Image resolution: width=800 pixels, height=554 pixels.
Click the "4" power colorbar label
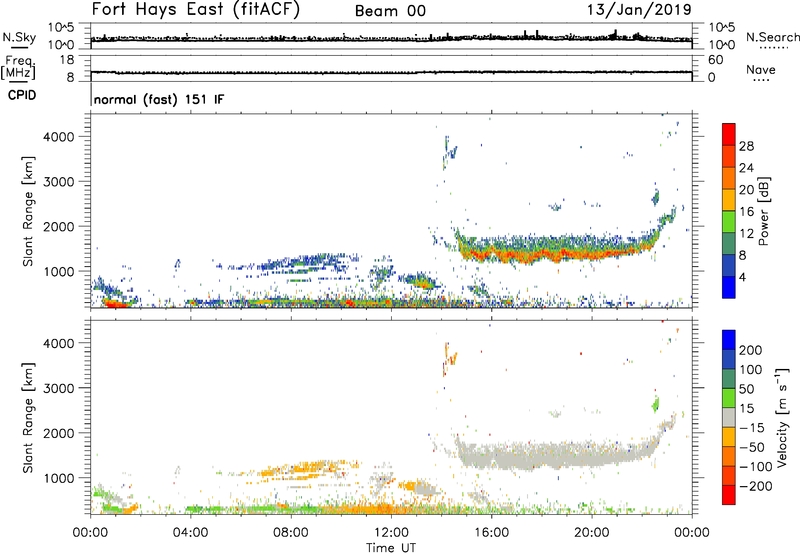[742, 277]
